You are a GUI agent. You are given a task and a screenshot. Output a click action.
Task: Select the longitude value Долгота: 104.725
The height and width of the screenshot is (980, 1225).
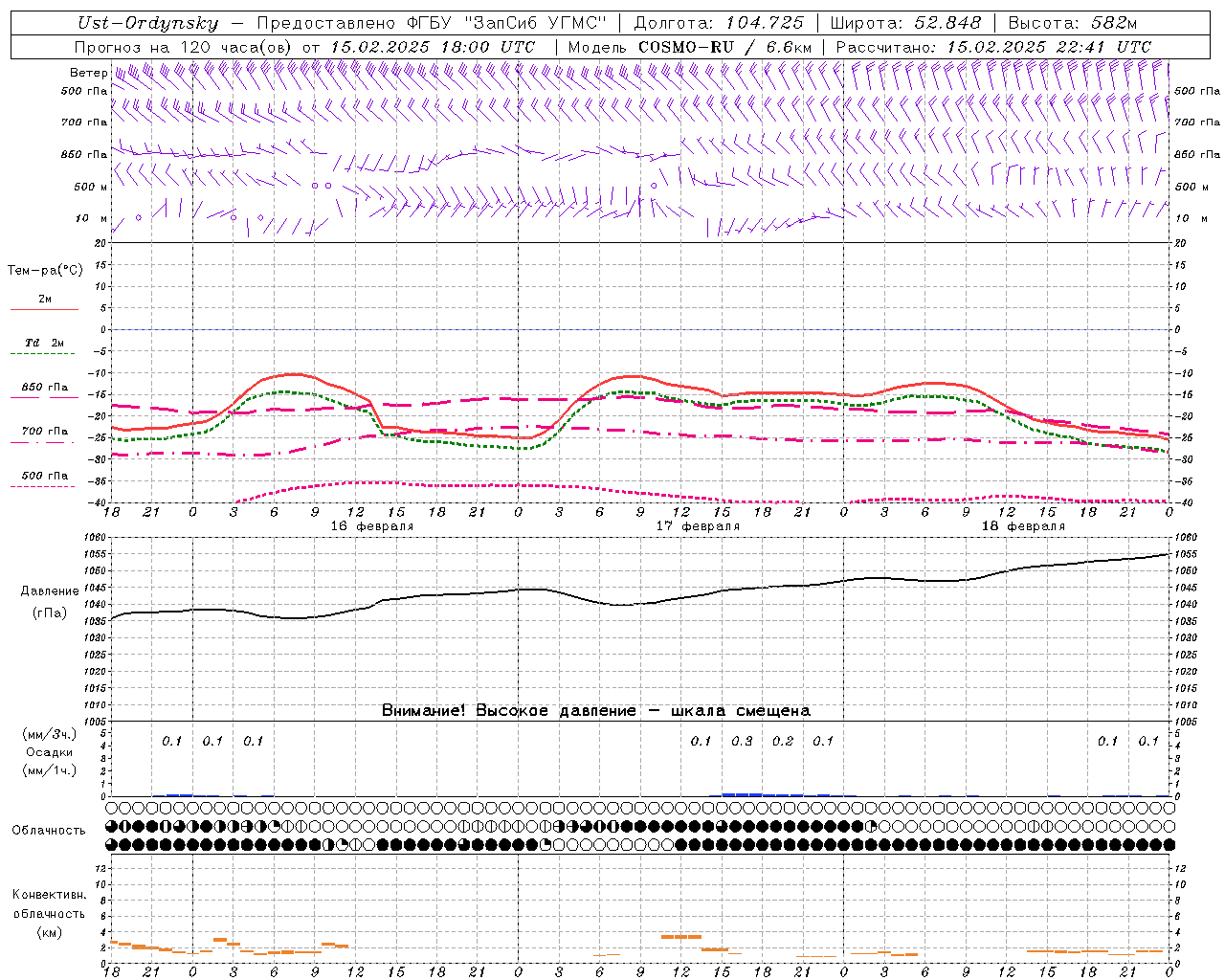coord(718,24)
